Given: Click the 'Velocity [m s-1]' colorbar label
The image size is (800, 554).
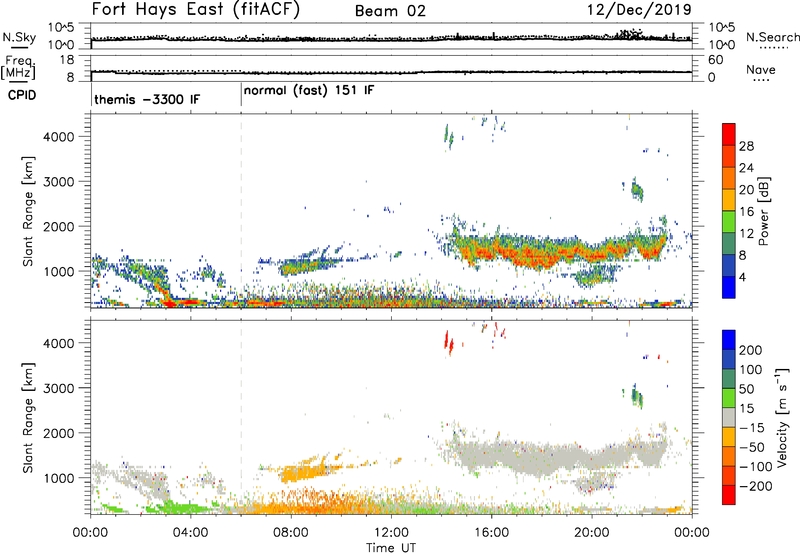Looking at the screenshot, I should [x=782, y=417].
